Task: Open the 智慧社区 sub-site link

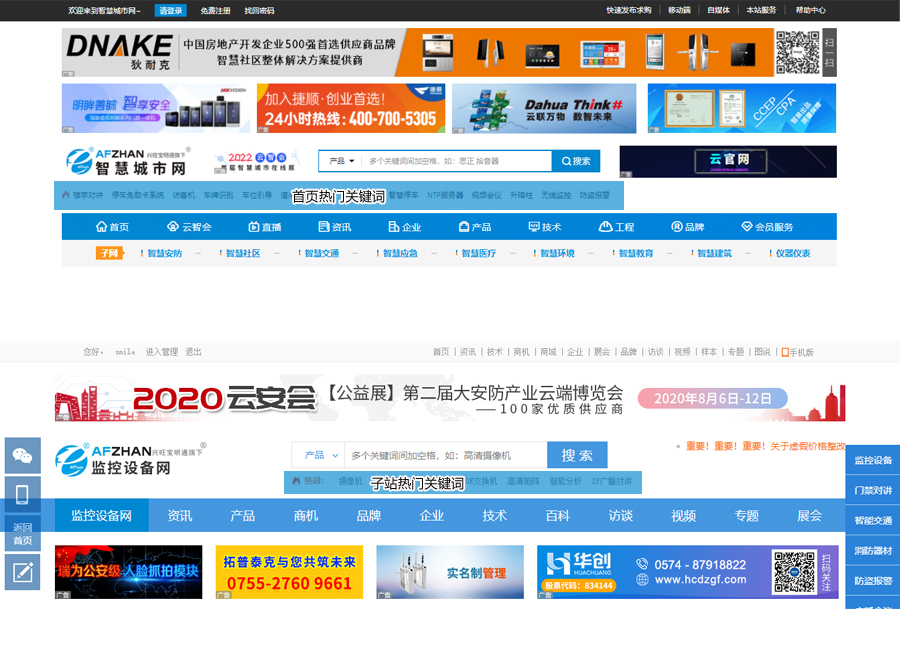Action: tap(243, 253)
